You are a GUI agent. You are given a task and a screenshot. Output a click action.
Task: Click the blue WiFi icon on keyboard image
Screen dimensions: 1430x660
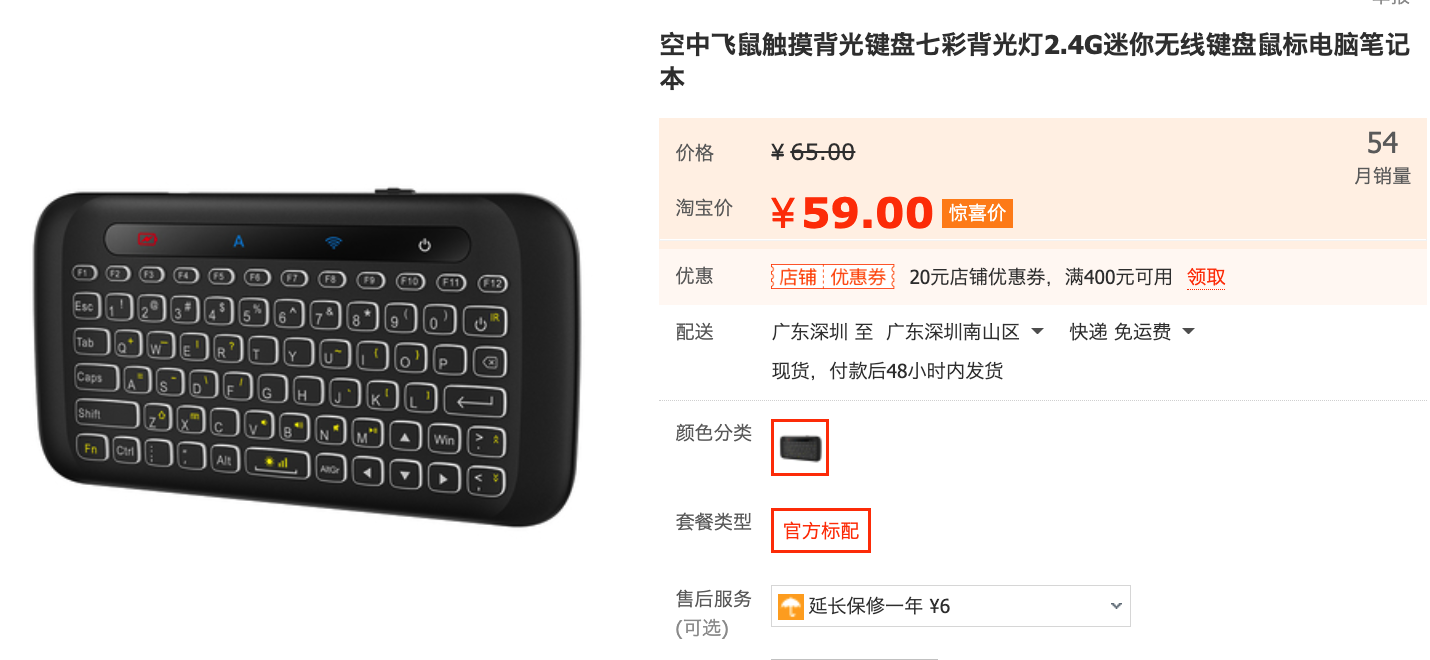pyautogui.click(x=332, y=241)
